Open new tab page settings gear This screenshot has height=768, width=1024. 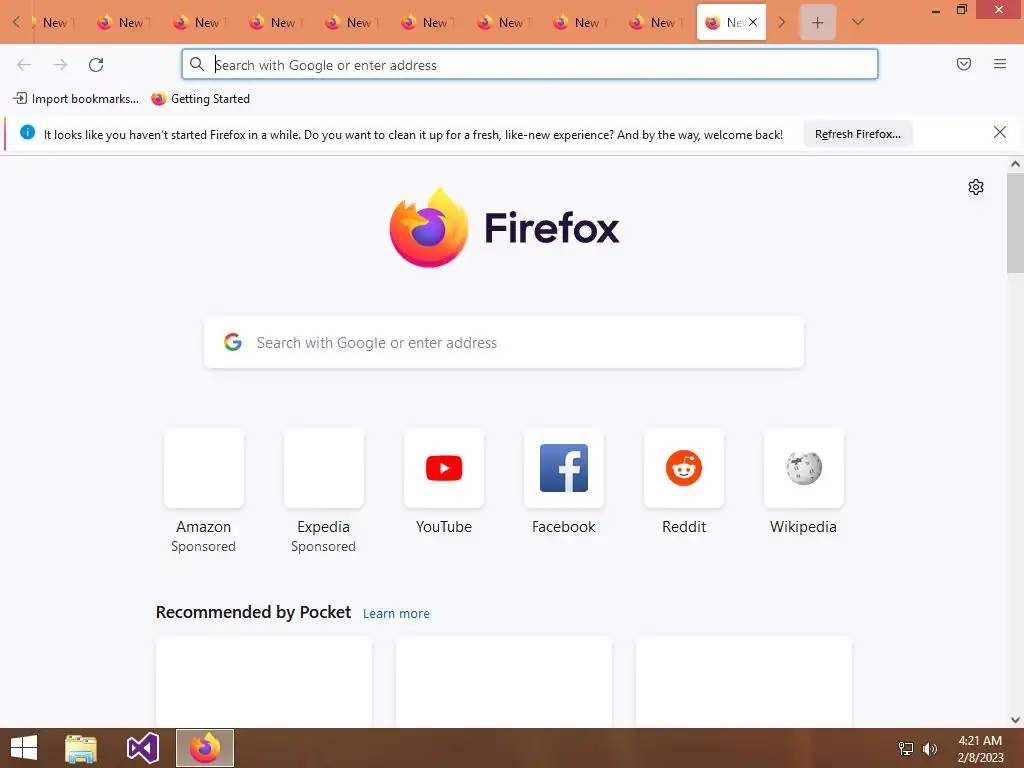pyautogui.click(x=976, y=187)
